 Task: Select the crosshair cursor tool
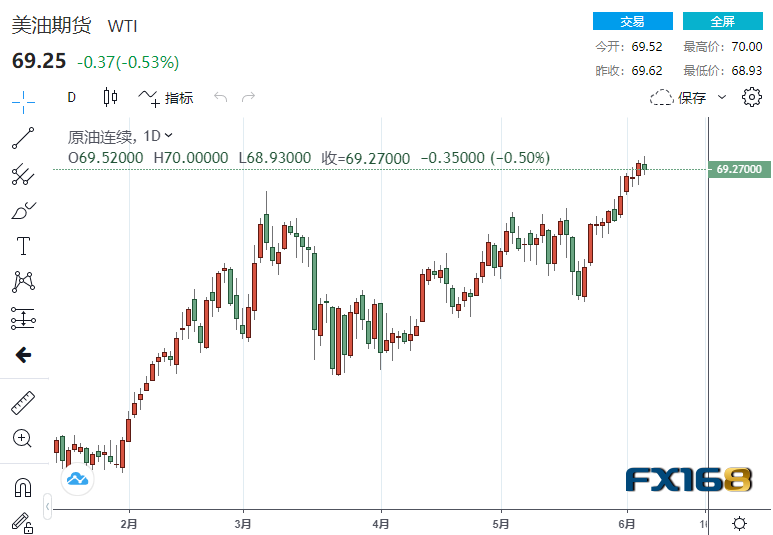coord(22,98)
